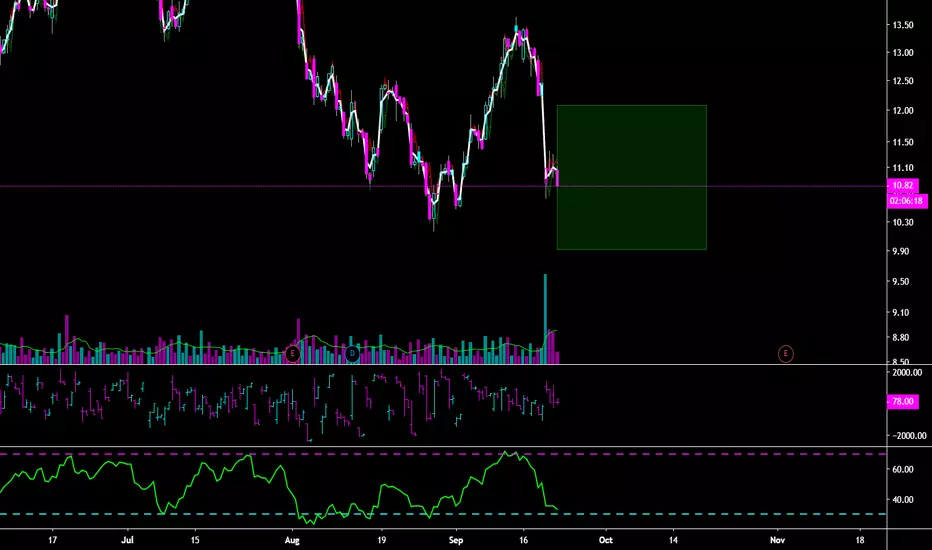Click the 2000.00 indicator scale label
The width and height of the screenshot is (932, 550).
tap(908, 372)
